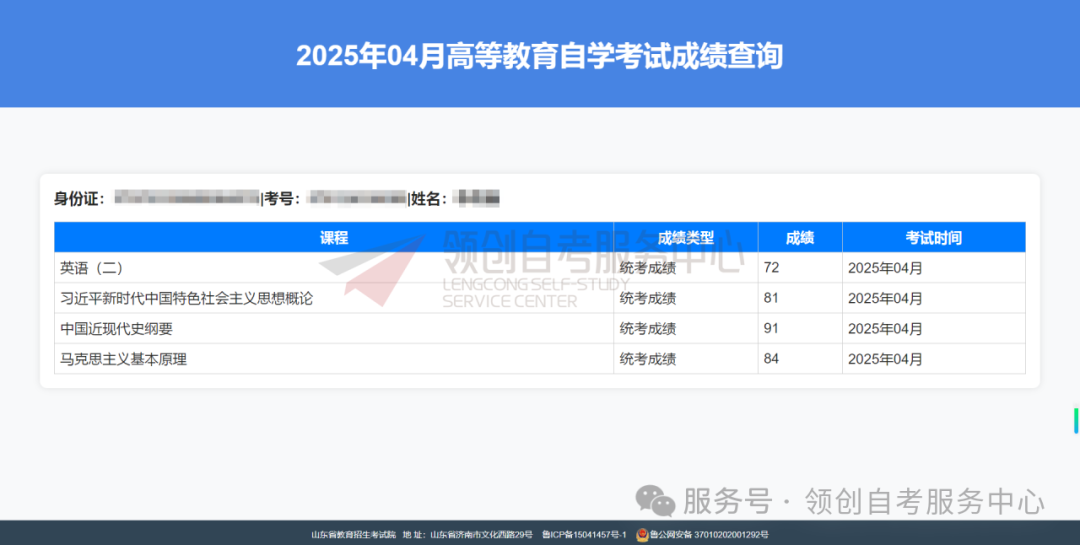1080x545 pixels.
Task: Click 统考成绩 in the 中国近现代史纲要 row
Action: [647, 329]
